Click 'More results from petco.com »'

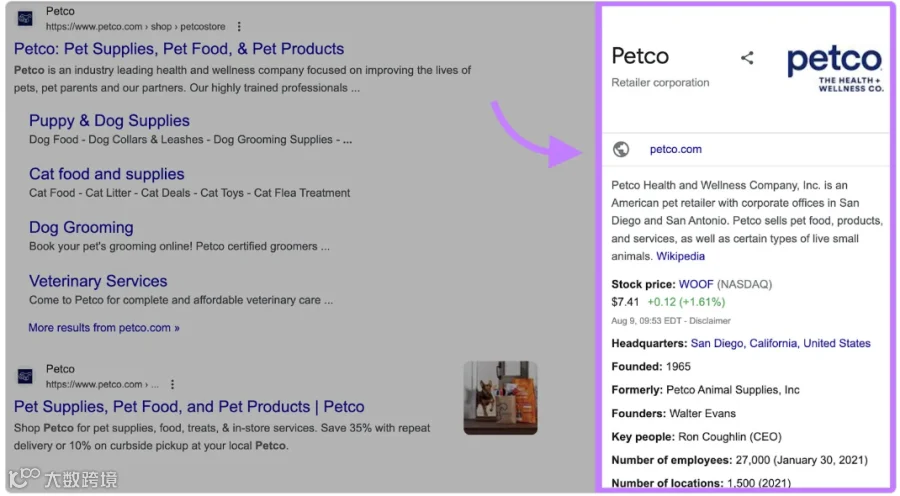point(104,328)
